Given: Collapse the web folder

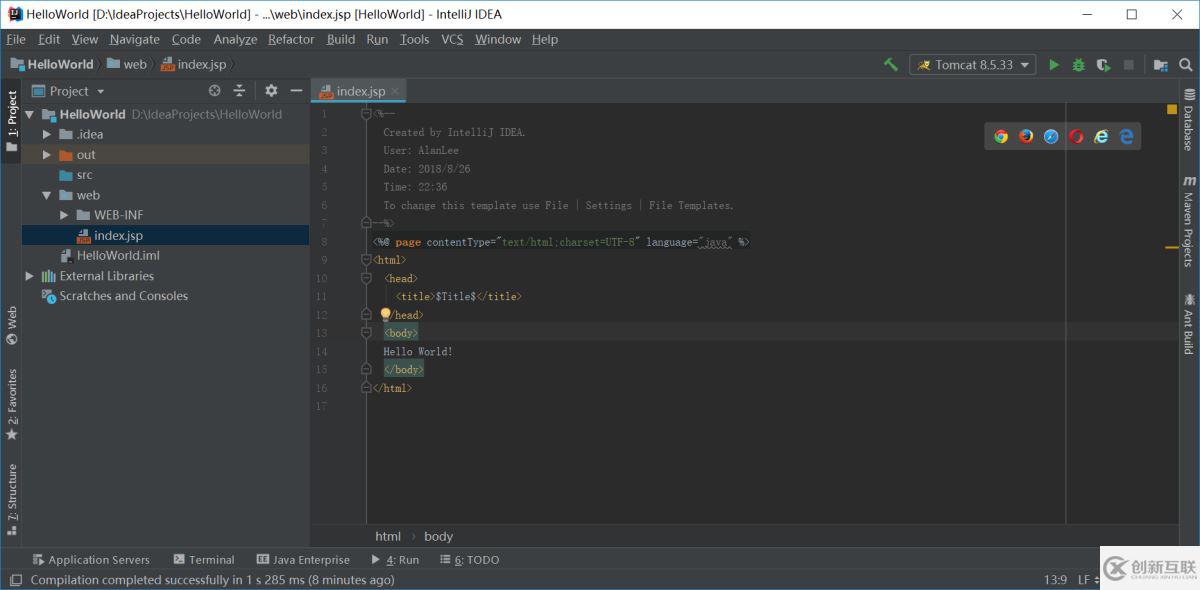Looking at the screenshot, I should tap(46, 195).
